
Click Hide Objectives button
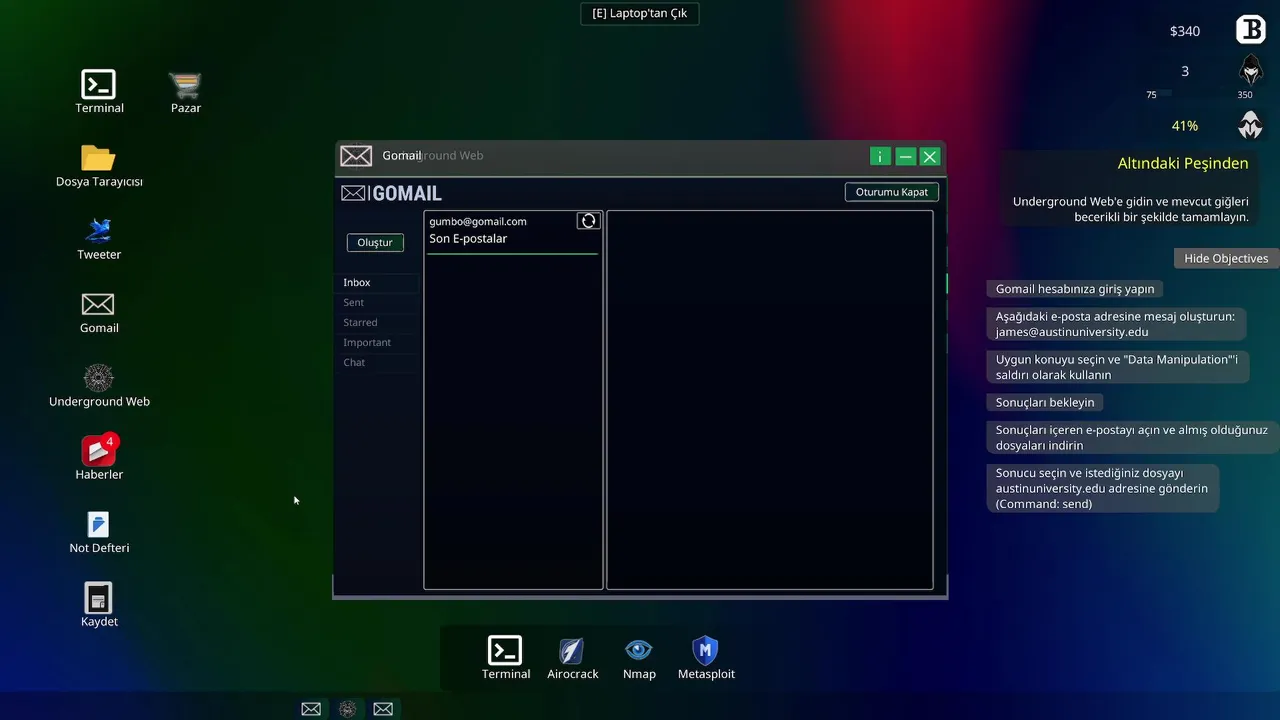[1226, 258]
